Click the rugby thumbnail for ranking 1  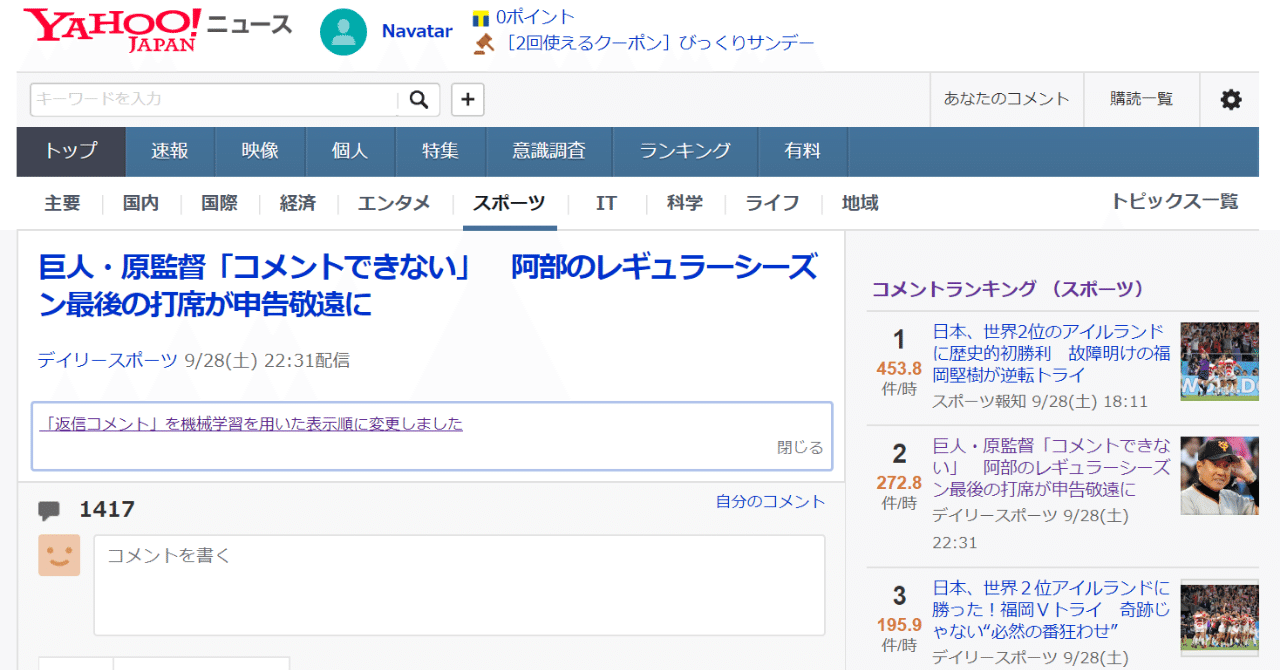pyautogui.click(x=1219, y=362)
